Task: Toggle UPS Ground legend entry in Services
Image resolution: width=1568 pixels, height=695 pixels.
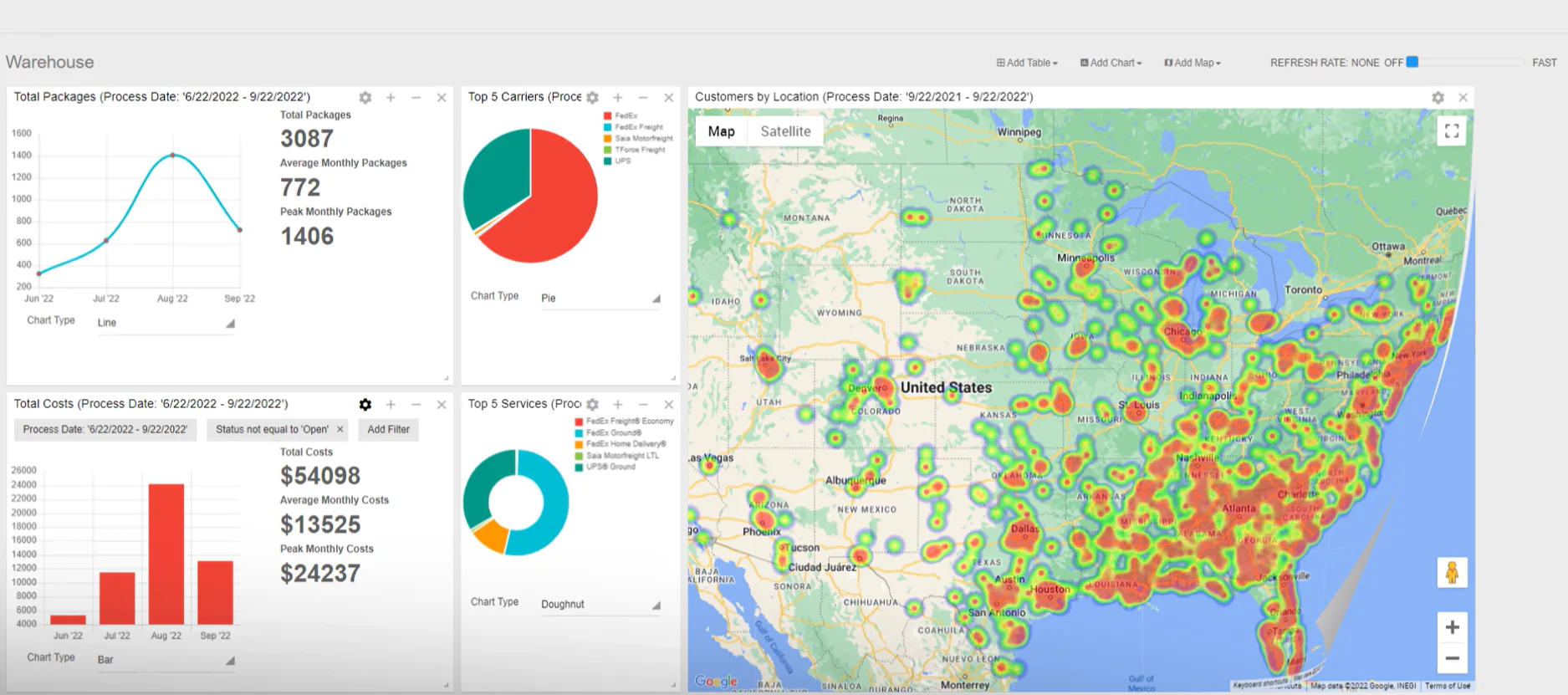Action: pyautogui.click(x=605, y=467)
